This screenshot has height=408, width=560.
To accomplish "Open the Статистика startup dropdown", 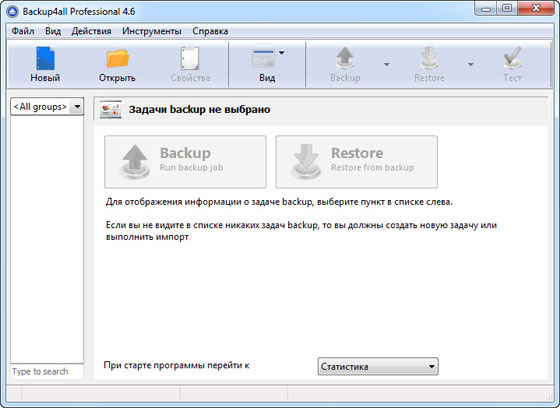I will click(x=378, y=367).
